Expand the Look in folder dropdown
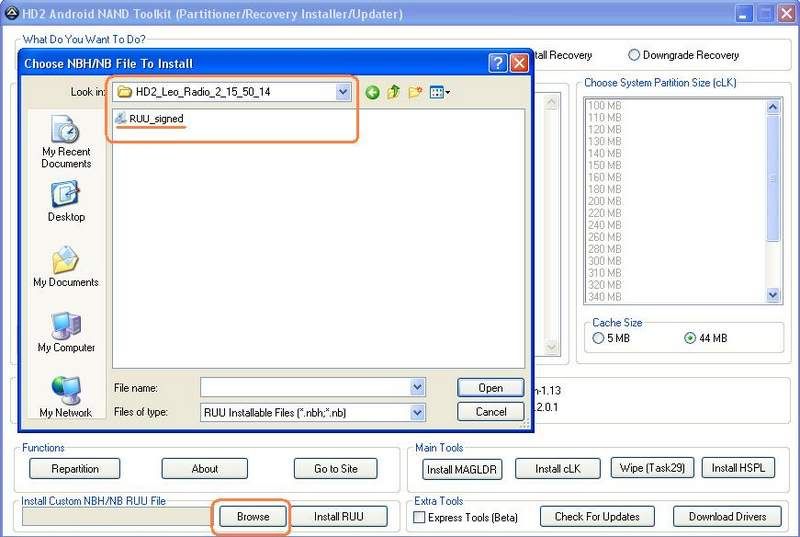The height and width of the screenshot is (537, 800). [343, 92]
